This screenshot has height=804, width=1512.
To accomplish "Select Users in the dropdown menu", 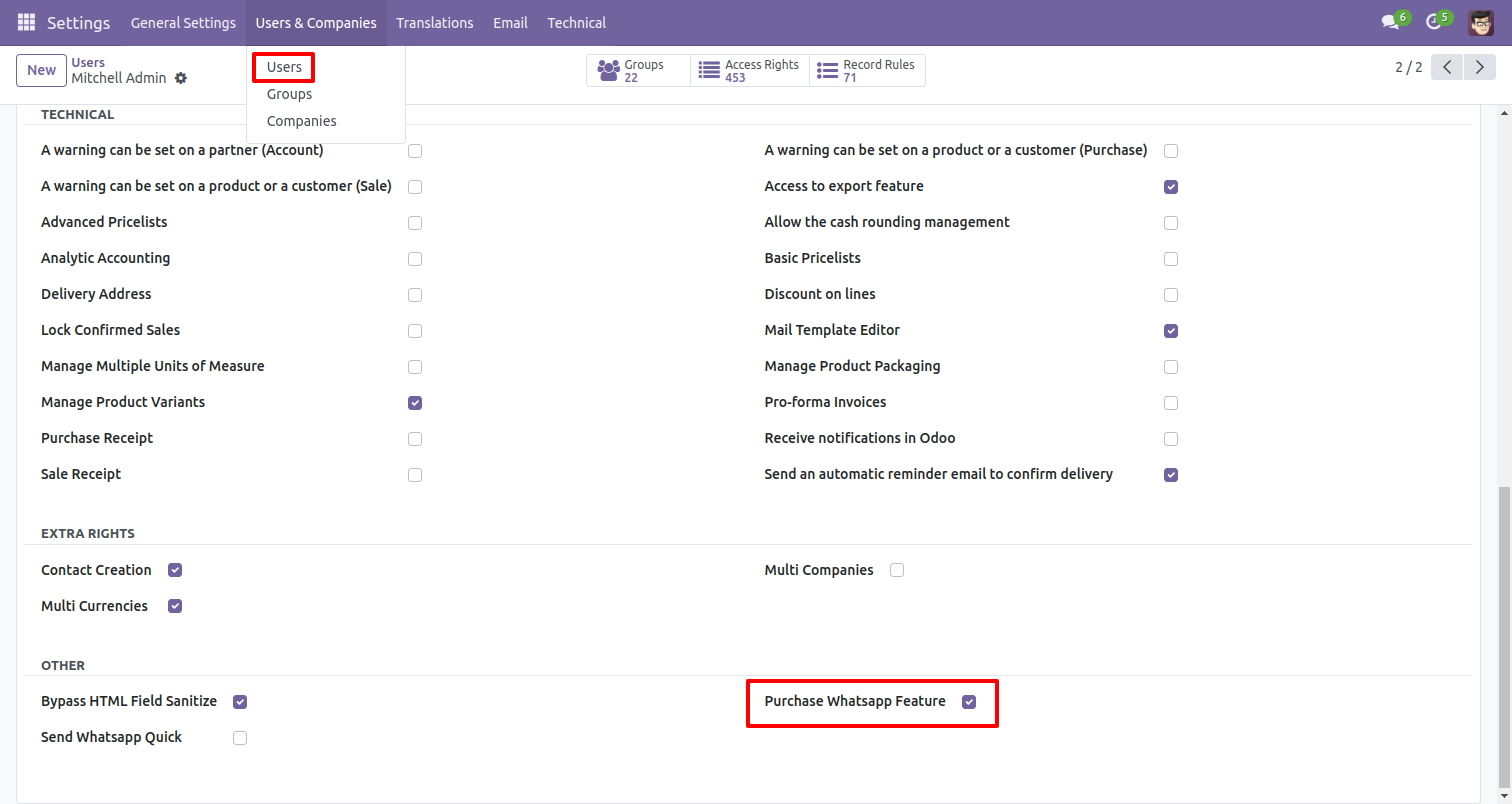I will (284, 67).
